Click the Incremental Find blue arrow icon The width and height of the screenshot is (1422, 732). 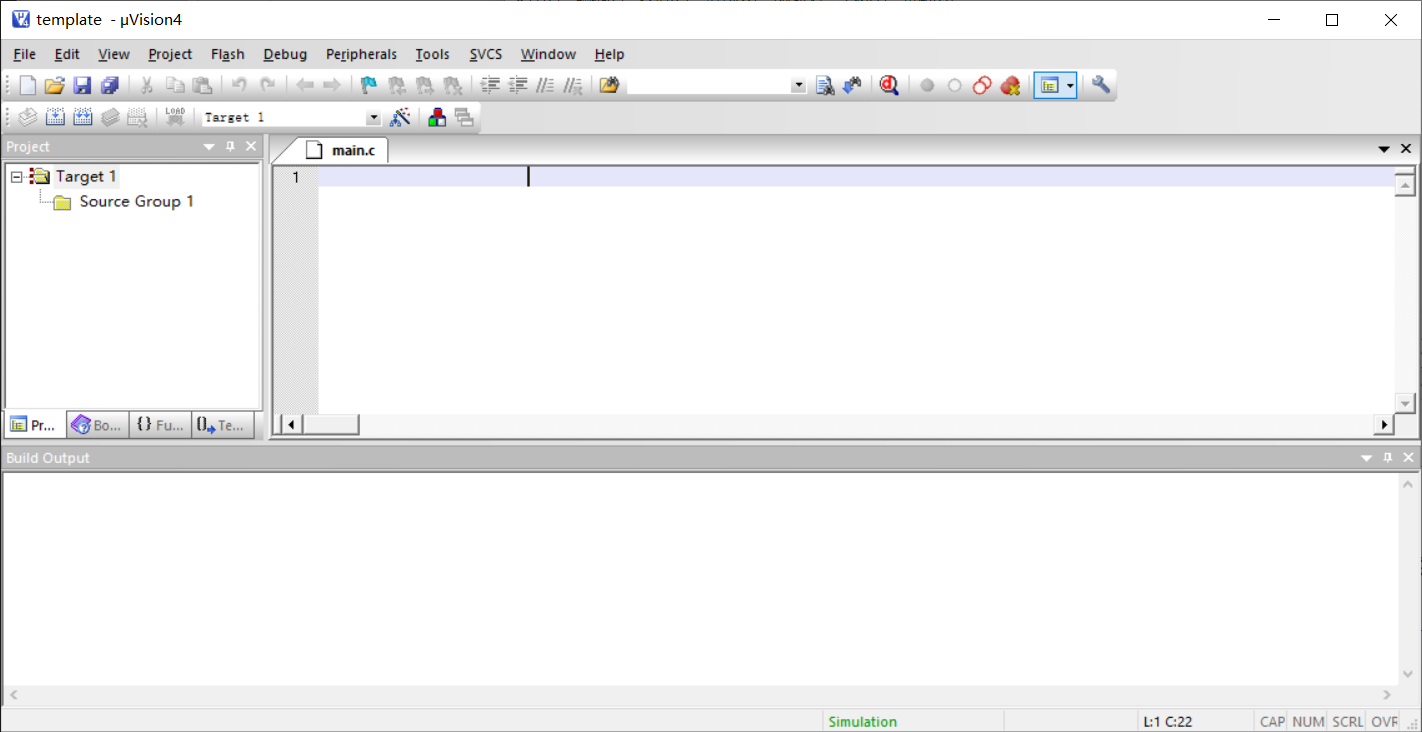852,86
